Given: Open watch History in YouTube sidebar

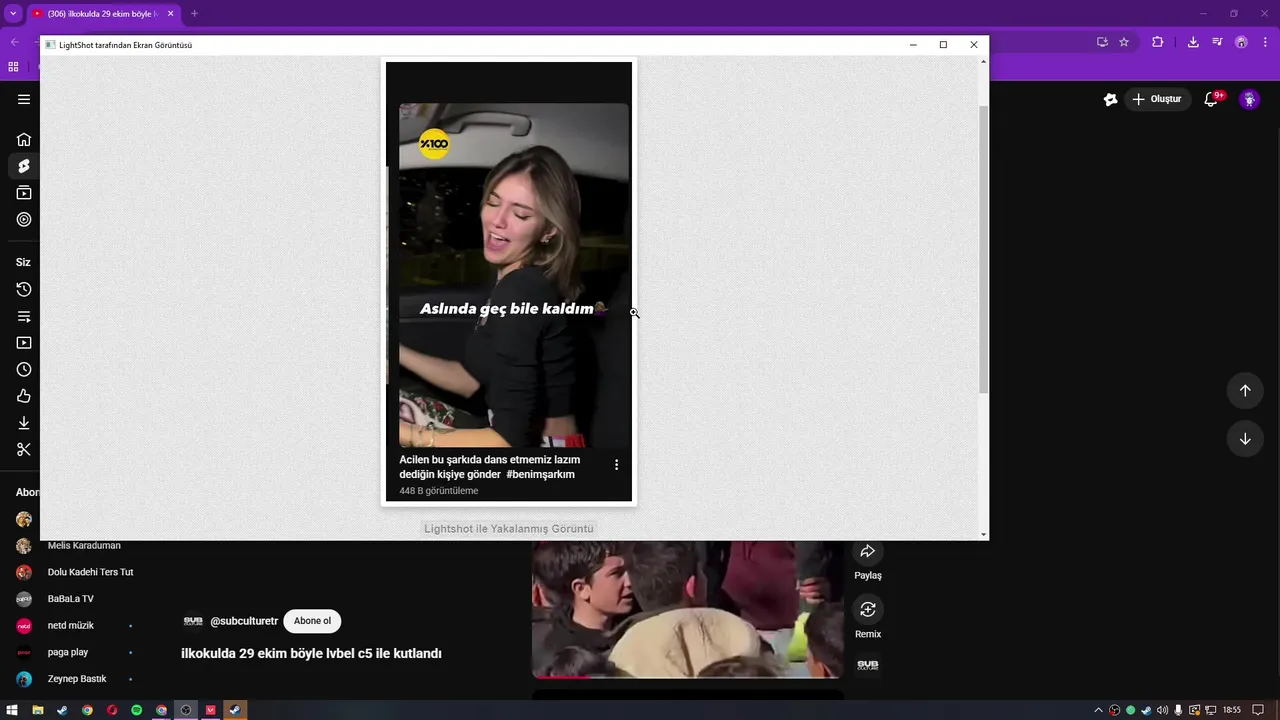Looking at the screenshot, I should click(x=24, y=289).
